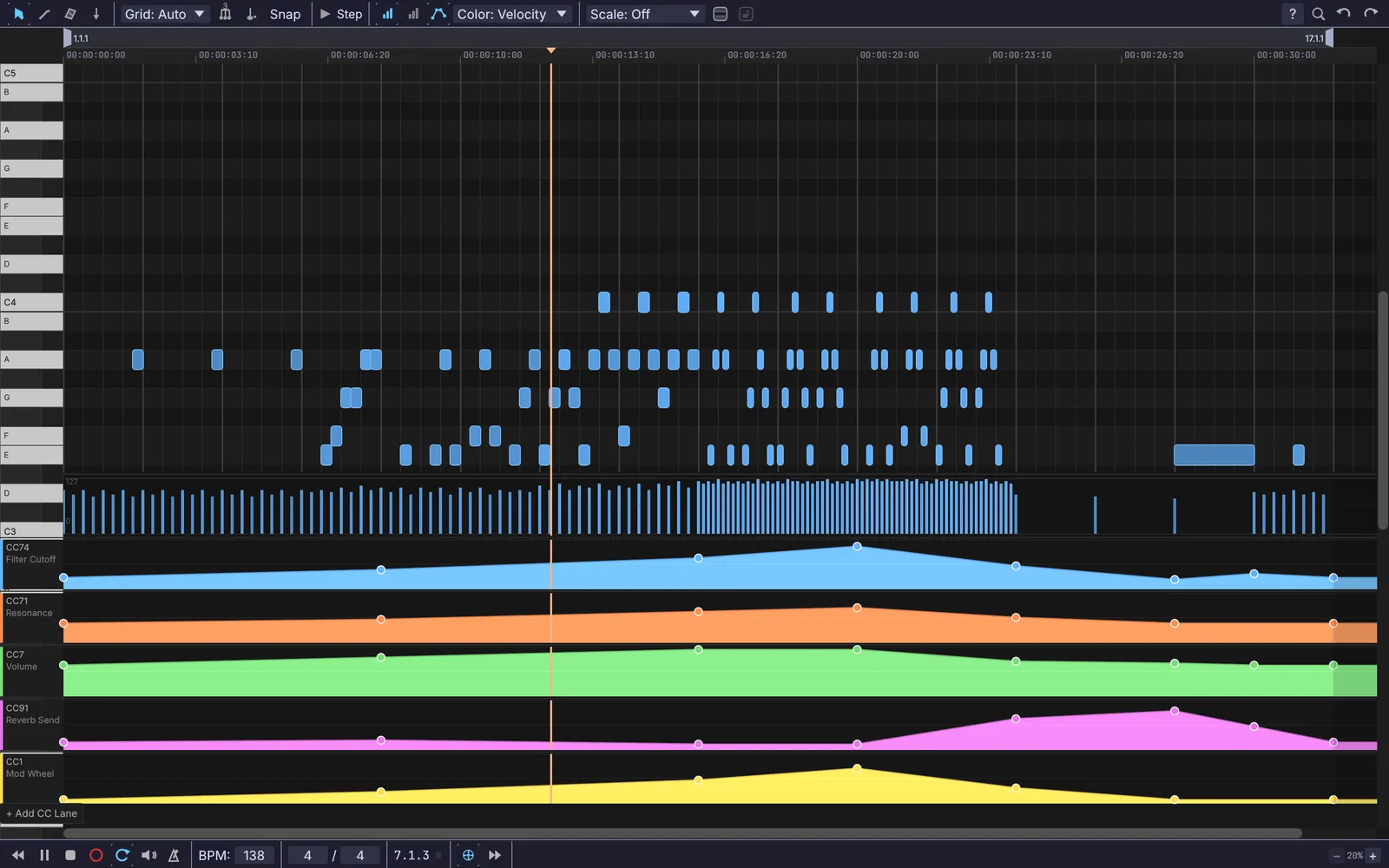Toggle the metronome
The image size is (1389, 868).
(174, 855)
